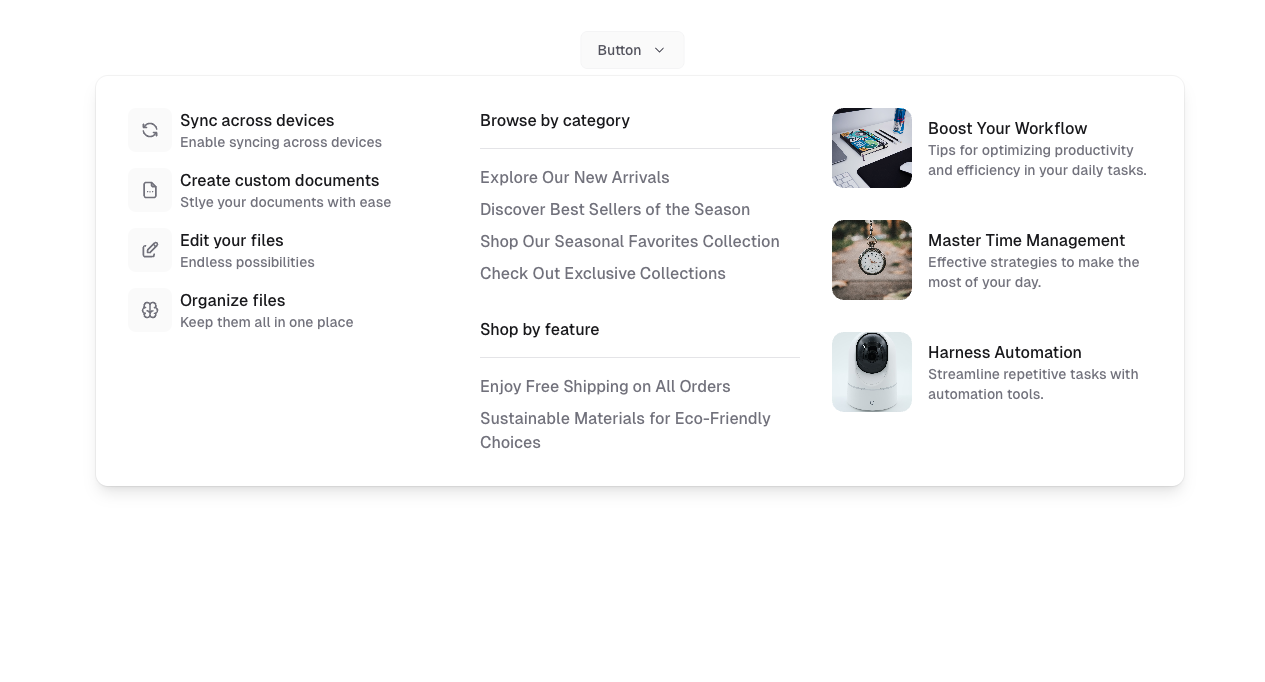Visit Shop Our Seasonal Favorites Collection
This screenshot has height=682, width=1265.
pos(630,242)
